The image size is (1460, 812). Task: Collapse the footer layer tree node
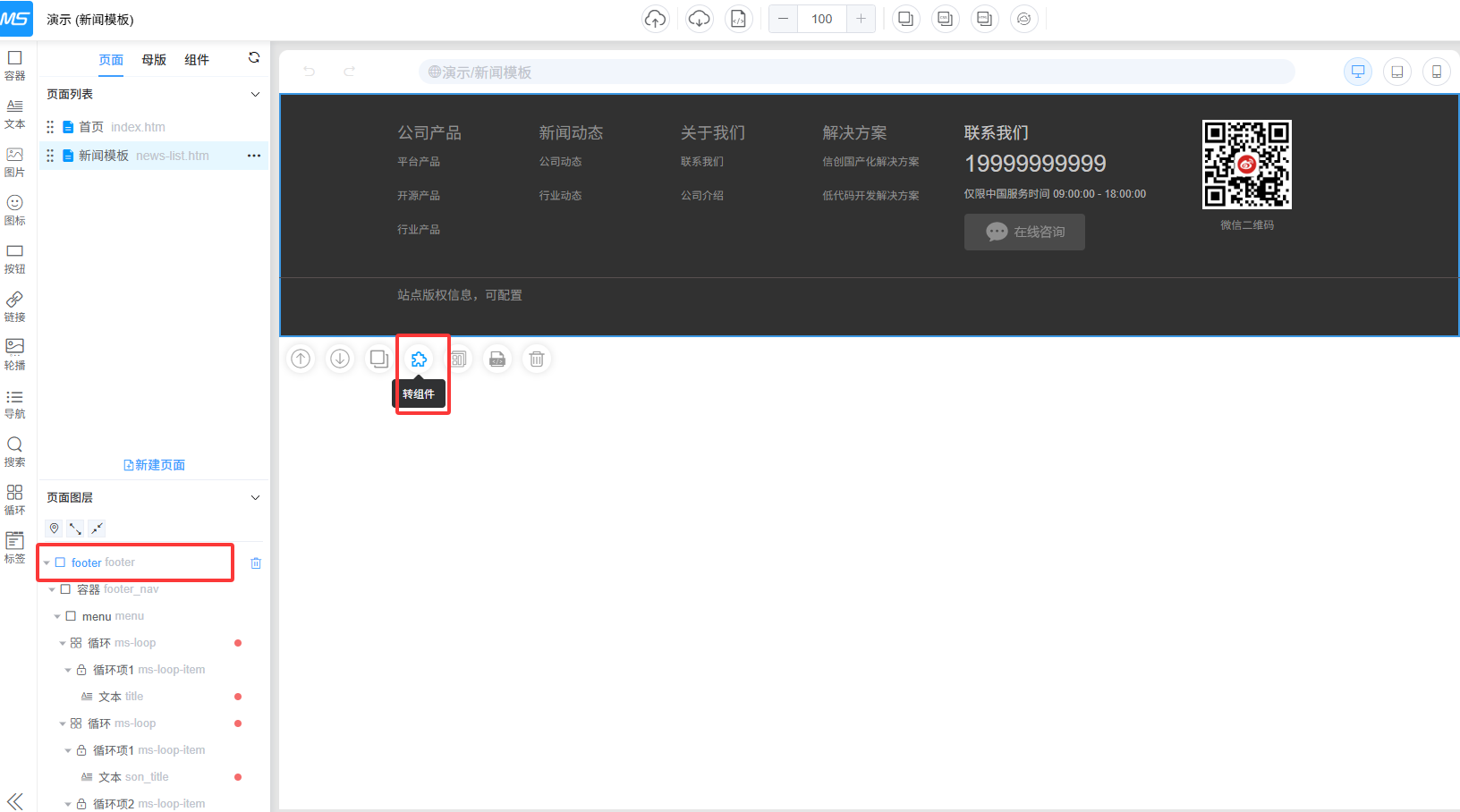[x=47, y=563]
